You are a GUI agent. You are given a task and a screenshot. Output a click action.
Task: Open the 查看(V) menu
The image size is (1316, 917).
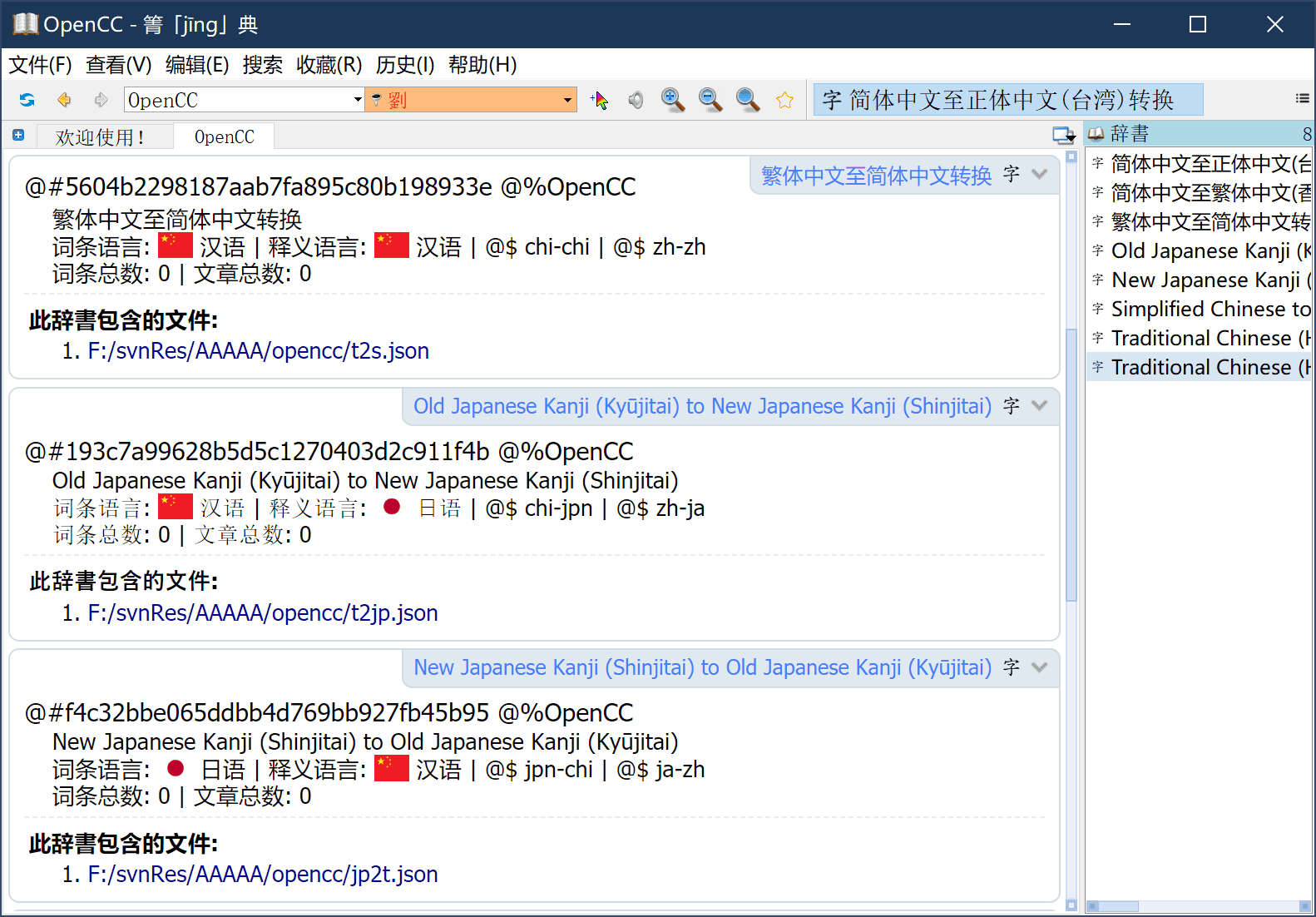tap(118, 65)
